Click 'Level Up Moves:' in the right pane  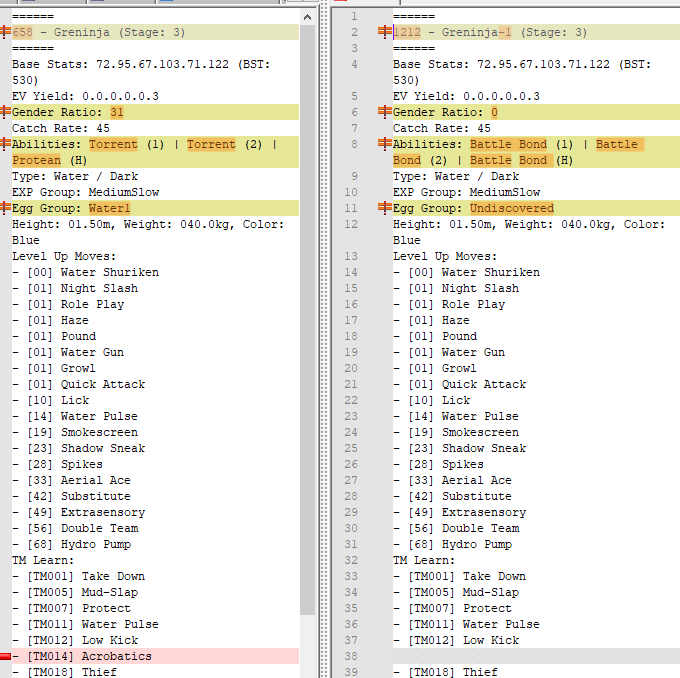(445, 256)
